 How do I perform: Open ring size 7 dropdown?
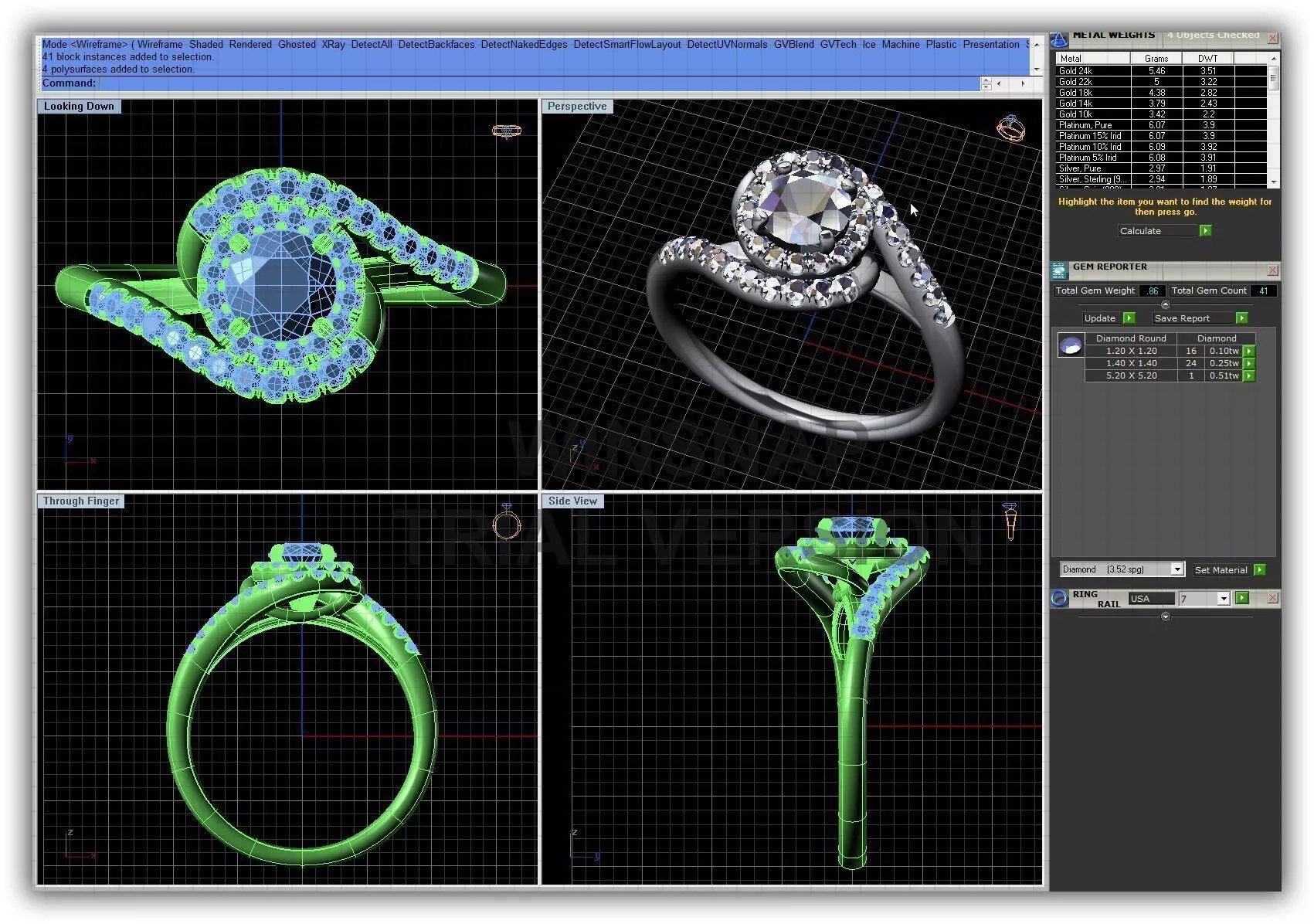pos(1223,599)
